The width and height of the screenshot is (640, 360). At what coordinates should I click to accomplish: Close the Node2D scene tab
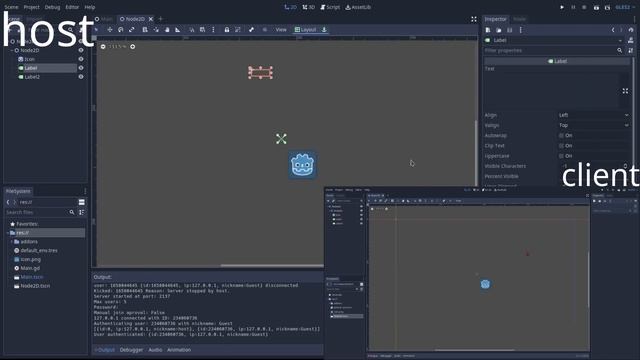(151, 19)
